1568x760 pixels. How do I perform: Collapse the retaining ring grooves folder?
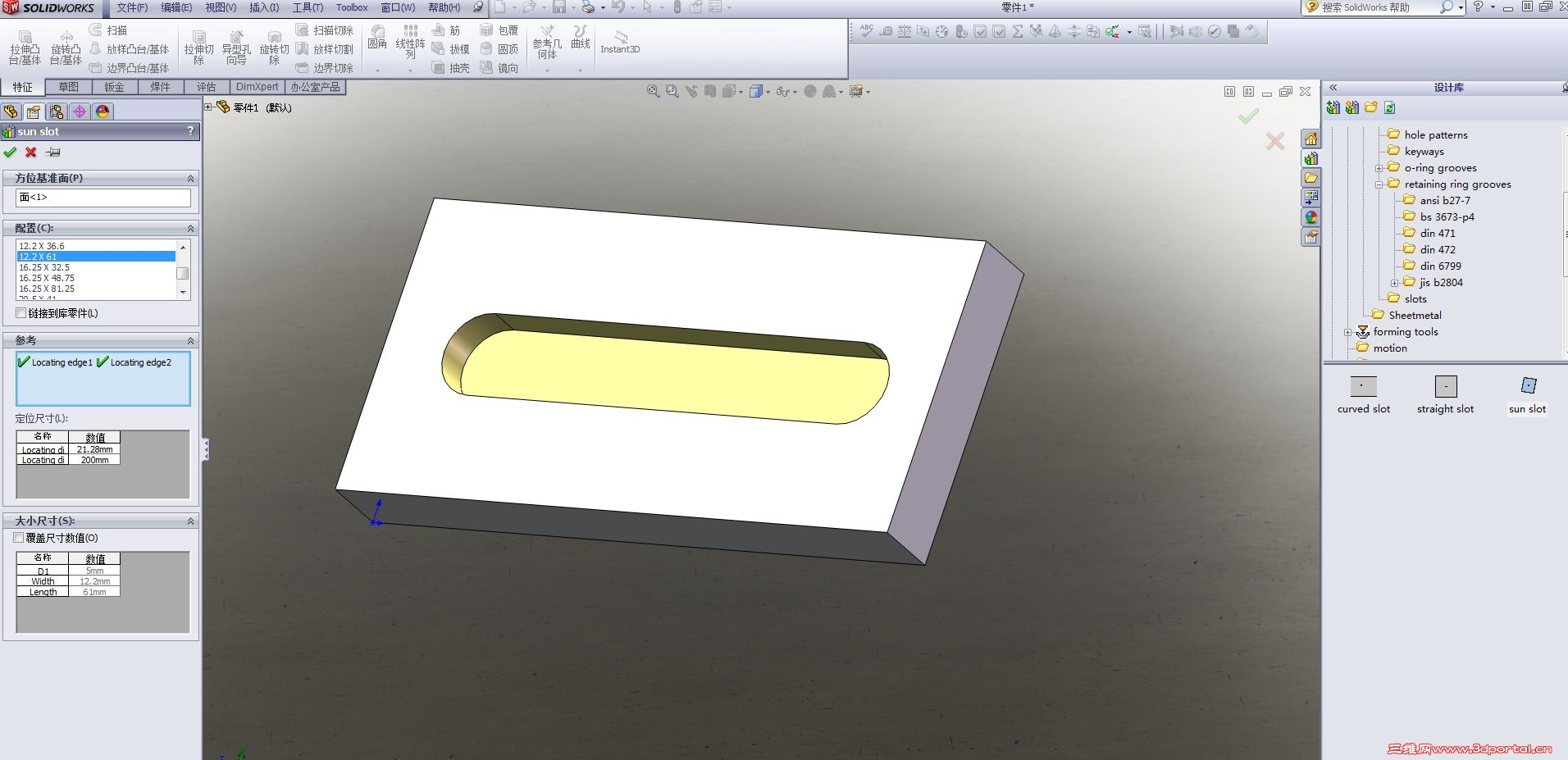(x=1379, y=184)
